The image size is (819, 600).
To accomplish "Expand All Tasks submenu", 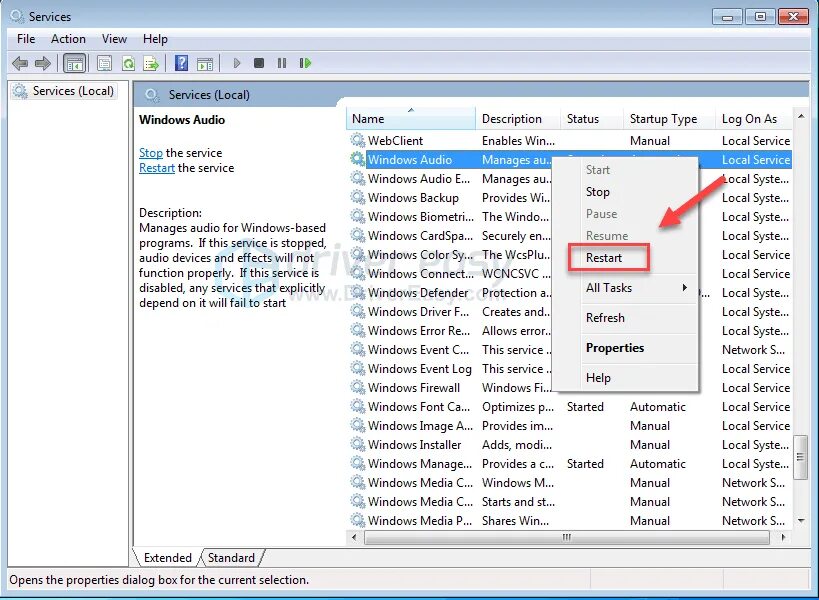I will [626, 288].
